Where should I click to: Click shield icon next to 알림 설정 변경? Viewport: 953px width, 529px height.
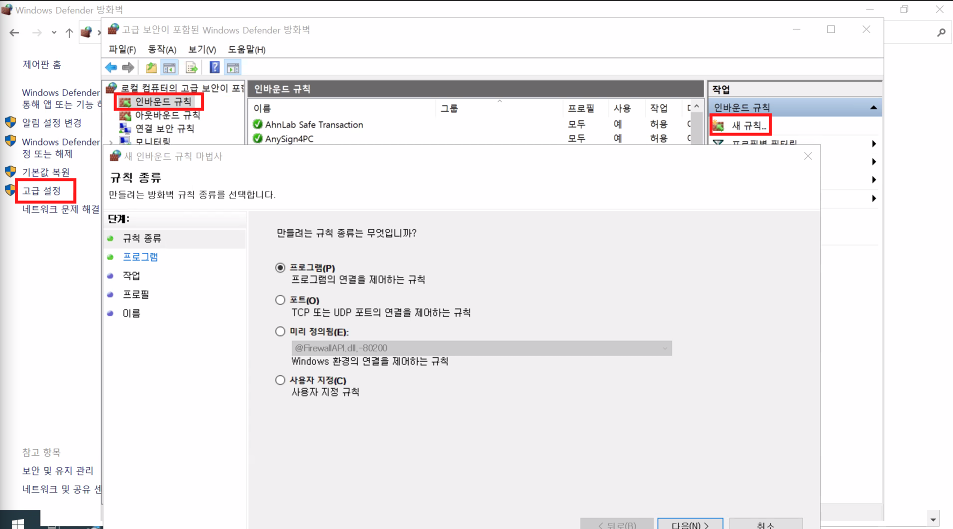click(10, 122)
